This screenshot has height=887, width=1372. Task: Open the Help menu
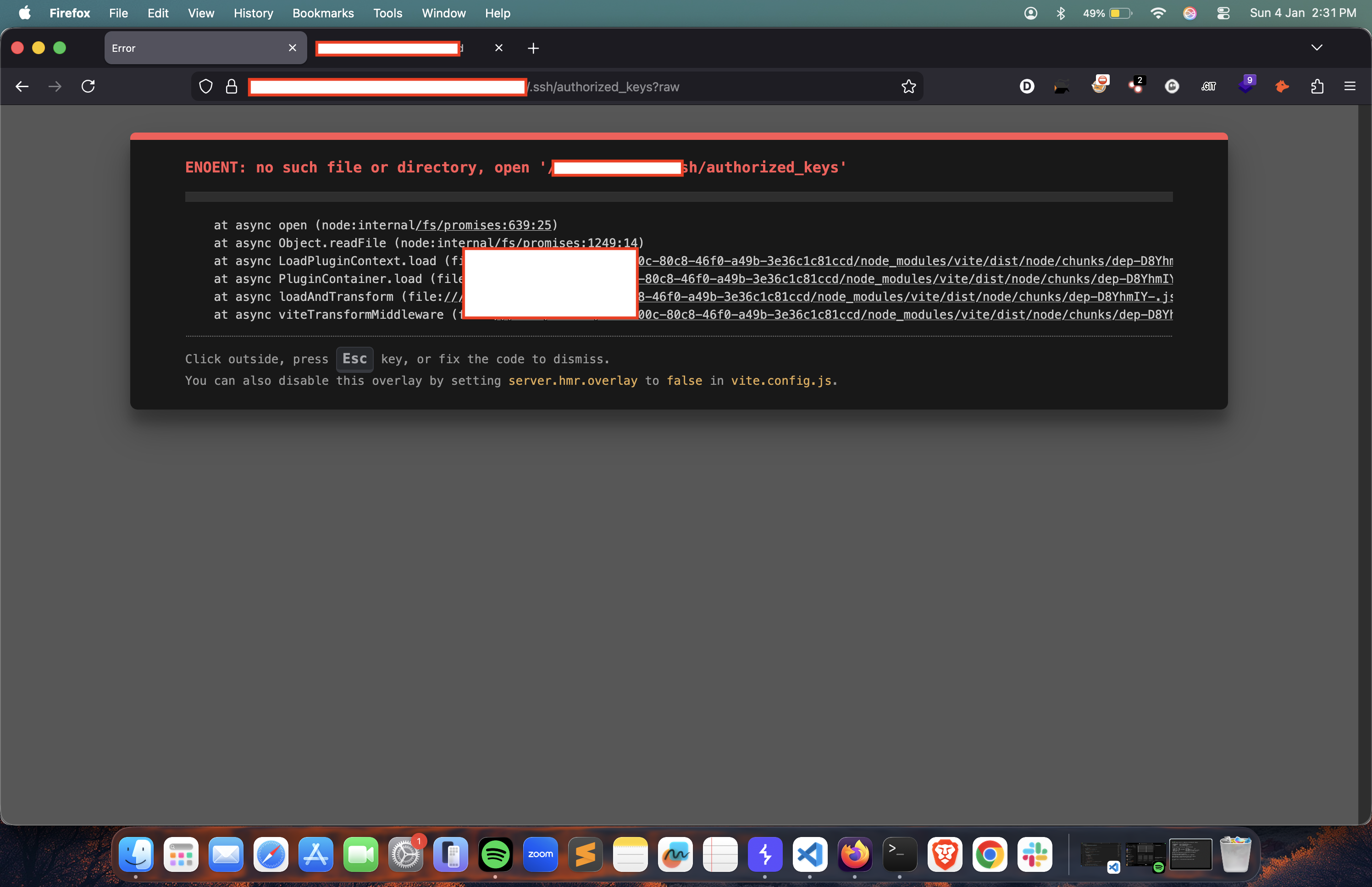[x=498, y=13]
